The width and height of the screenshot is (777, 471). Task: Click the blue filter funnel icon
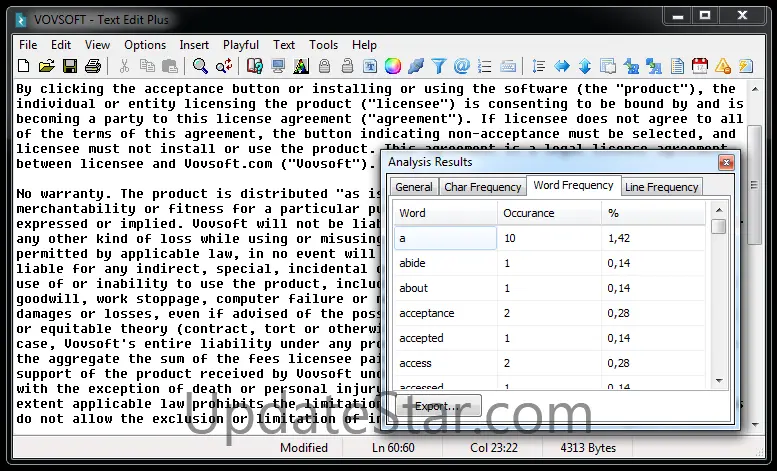pos(439,65)
